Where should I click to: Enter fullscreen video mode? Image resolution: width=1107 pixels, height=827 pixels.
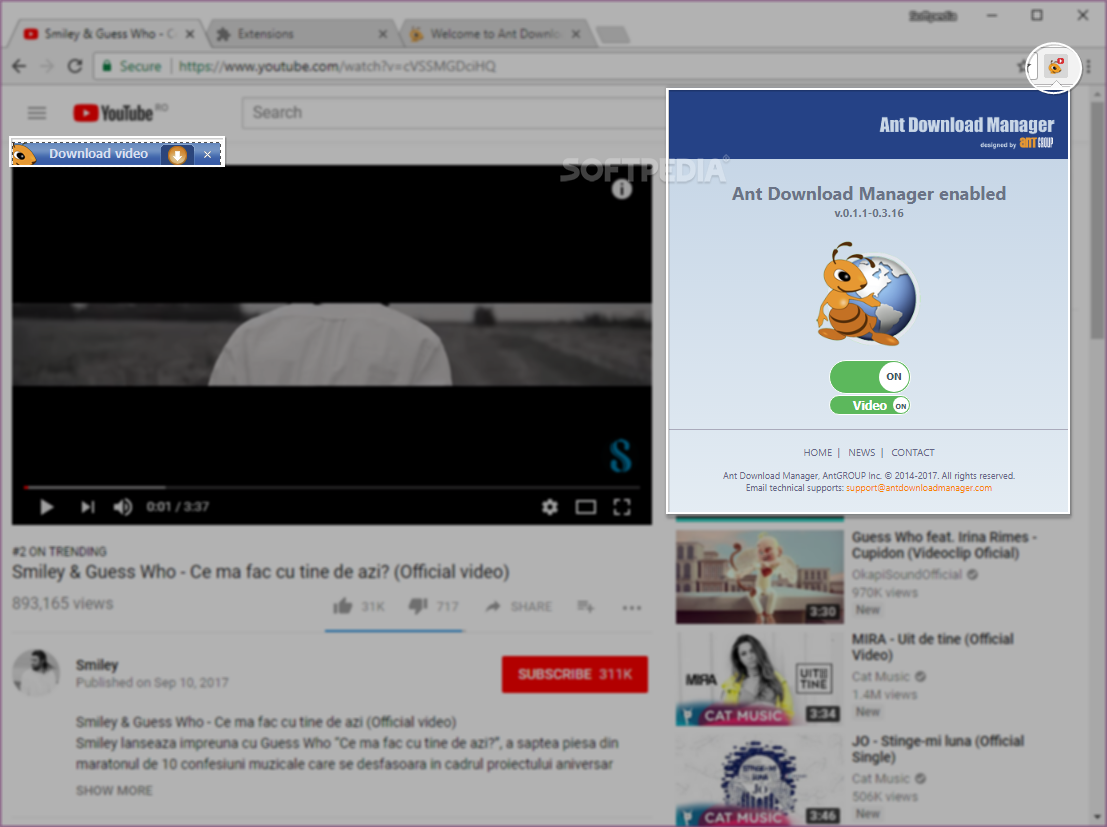[x=622, y=507]
